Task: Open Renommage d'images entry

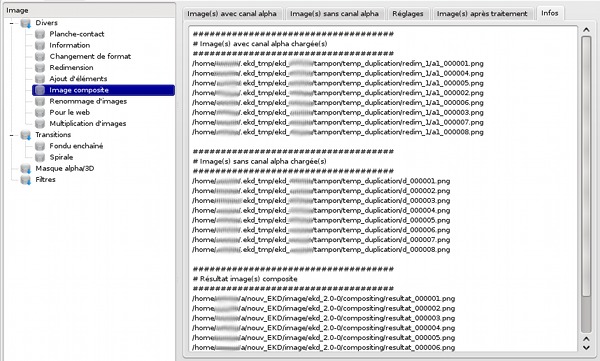Action: [x=88, y=101]
